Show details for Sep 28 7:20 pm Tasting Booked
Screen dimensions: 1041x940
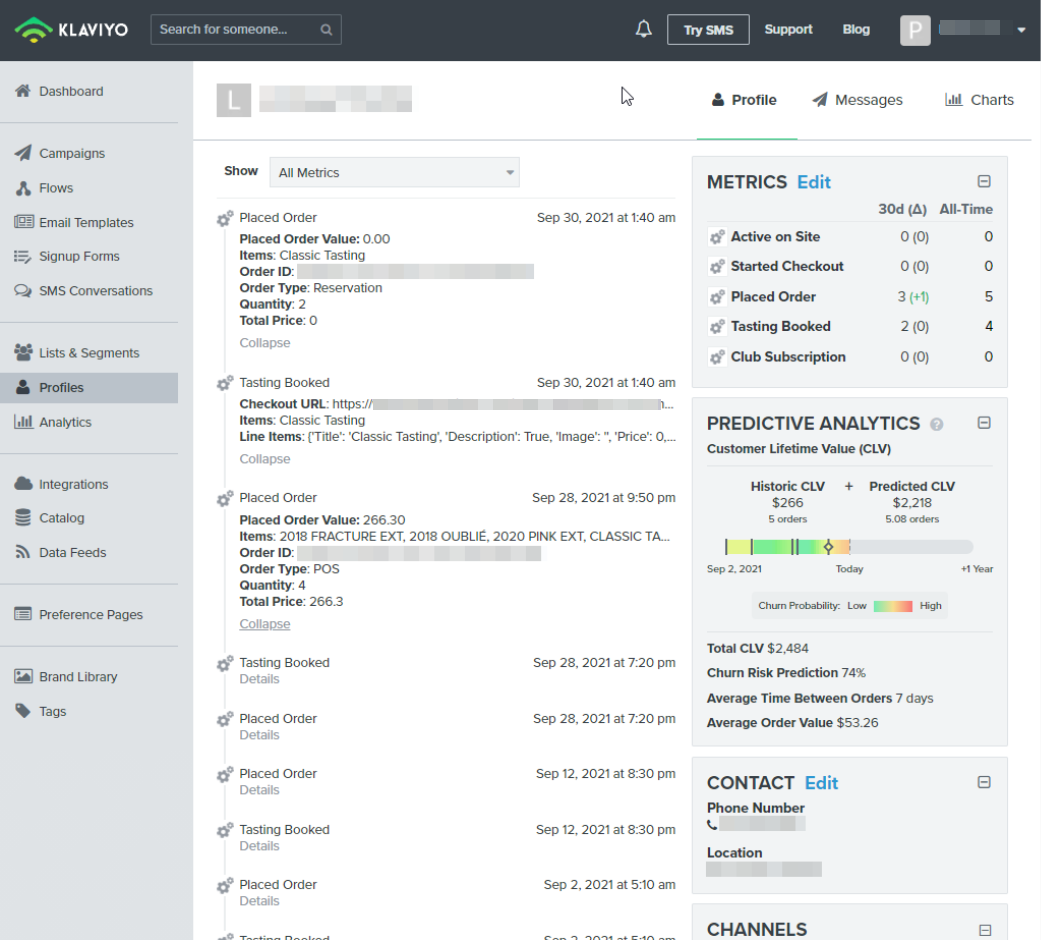(259, 679)
